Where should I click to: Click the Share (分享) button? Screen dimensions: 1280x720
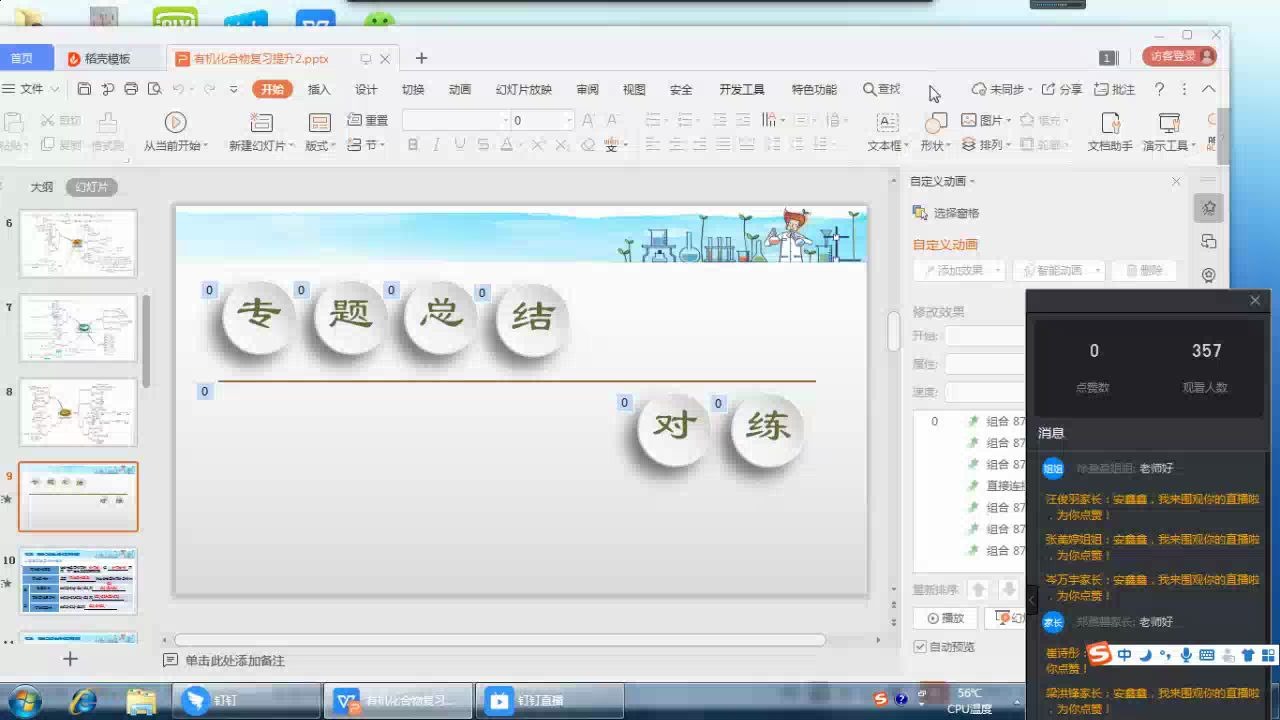[1062, 89]
